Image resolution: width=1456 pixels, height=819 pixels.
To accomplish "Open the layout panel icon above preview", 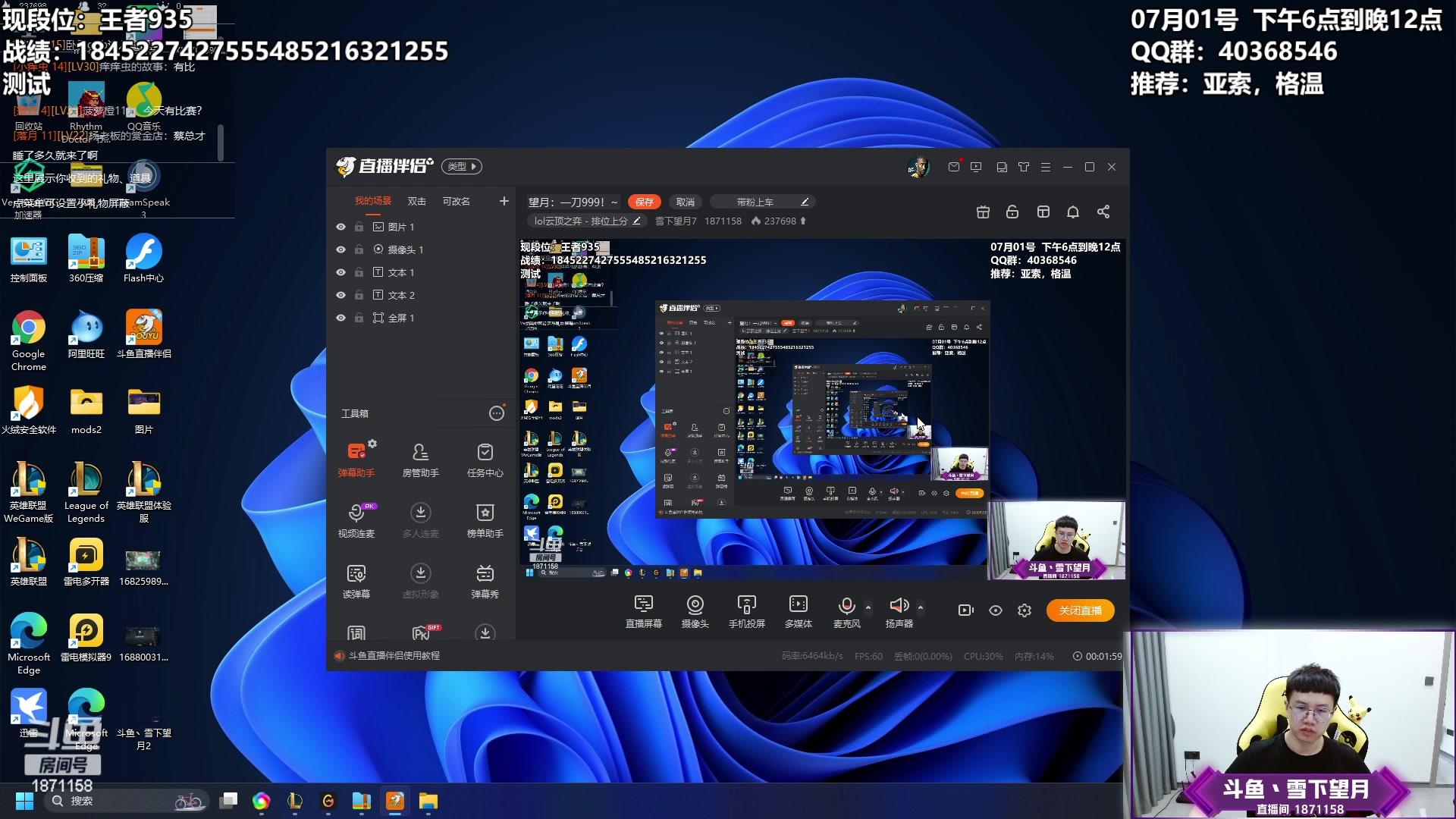I will 1043,212.
